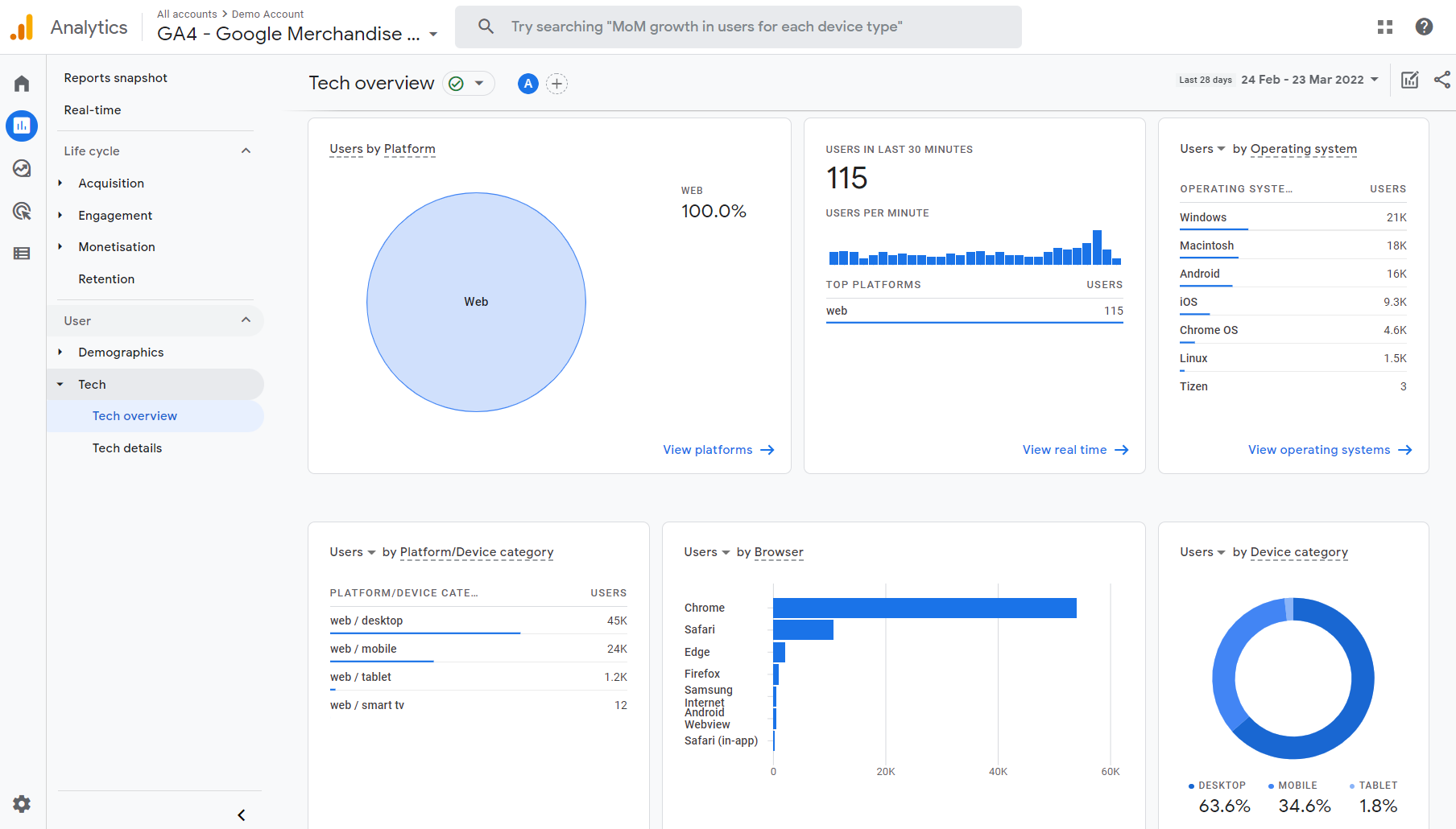Image resolution: width=1456 pixels, height=829 pixels.
Task: Click the Device category dimension link
Action: click(1299, 552)
